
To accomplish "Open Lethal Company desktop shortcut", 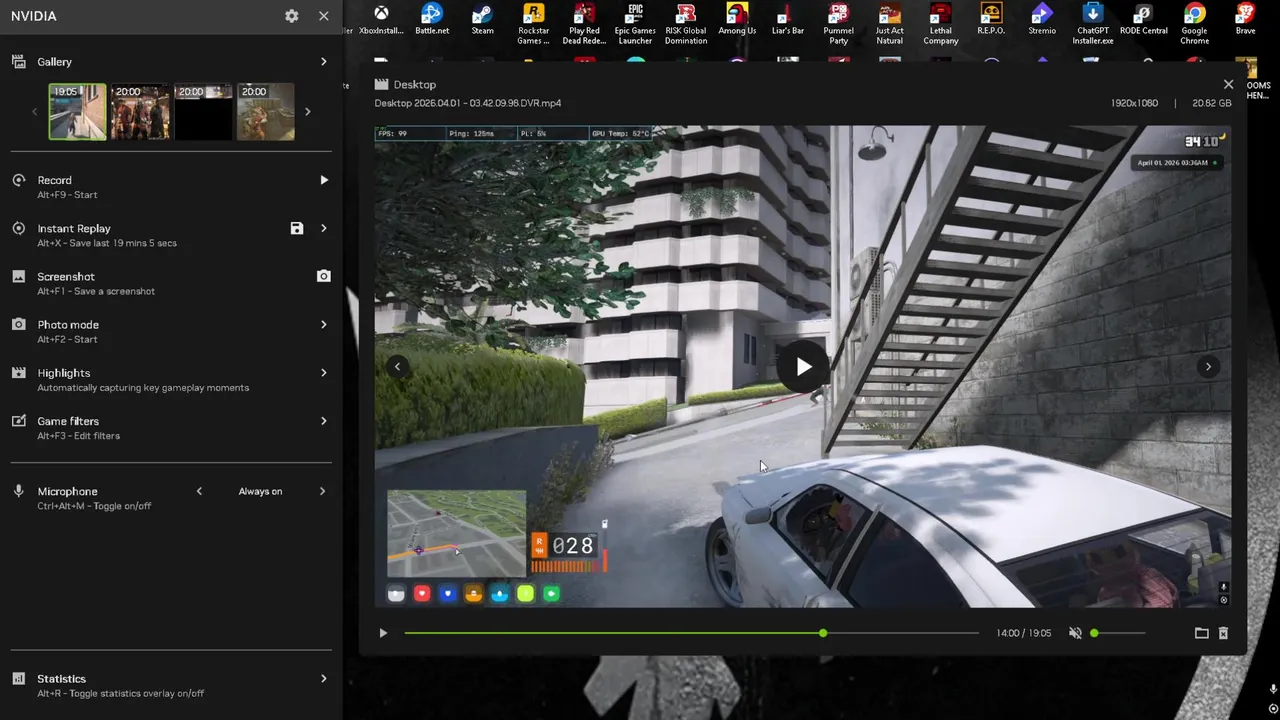I will coord(941,24).
